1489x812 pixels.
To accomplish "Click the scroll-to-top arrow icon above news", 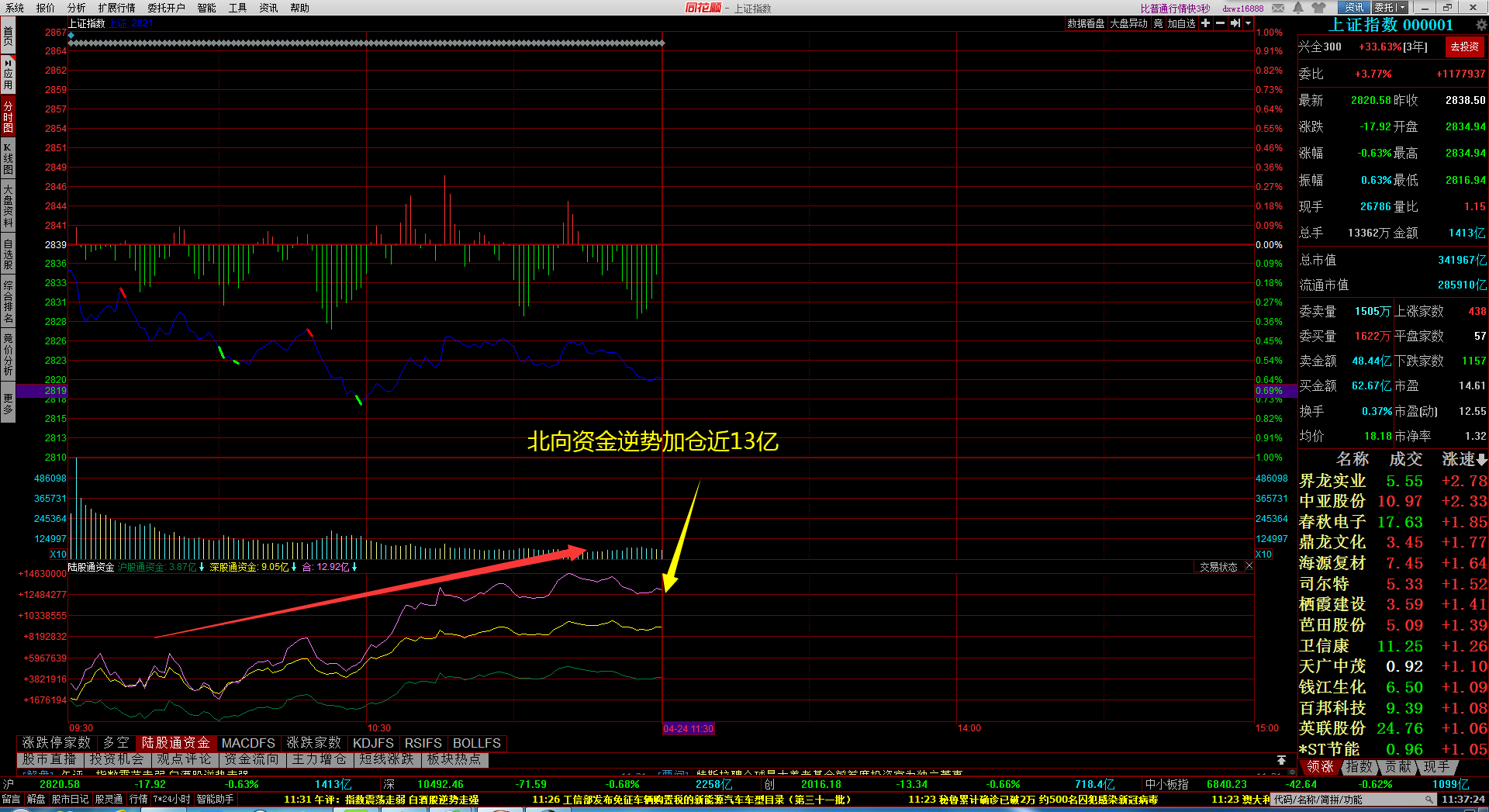I will pyautogui.click(x=1281, y=759).
